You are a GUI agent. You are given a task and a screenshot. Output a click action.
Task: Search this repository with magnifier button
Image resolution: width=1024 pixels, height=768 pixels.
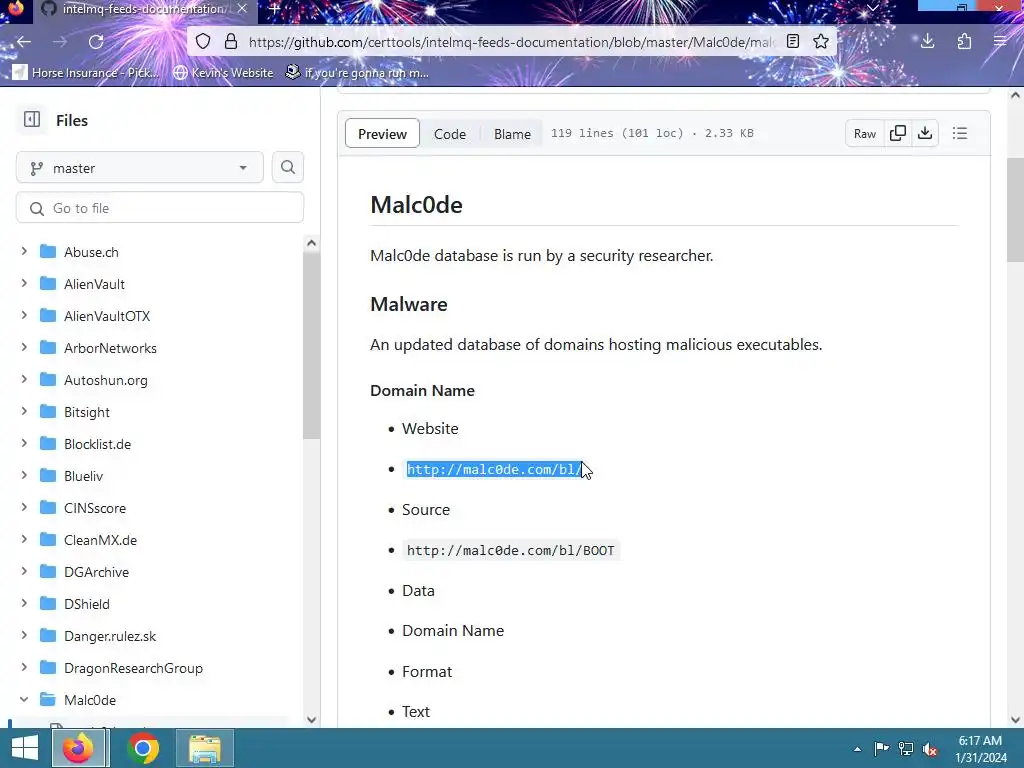pos(287,168)
